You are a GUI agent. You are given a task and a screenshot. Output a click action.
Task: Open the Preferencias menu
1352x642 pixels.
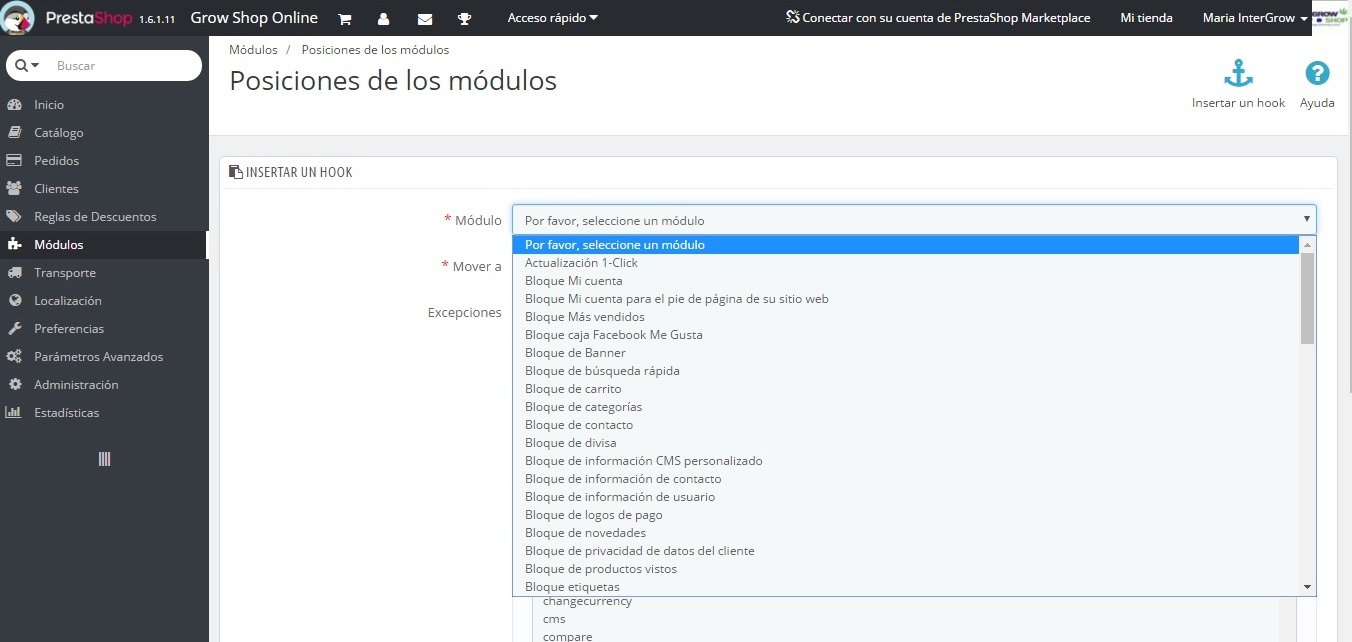click(x=69, y=328)
